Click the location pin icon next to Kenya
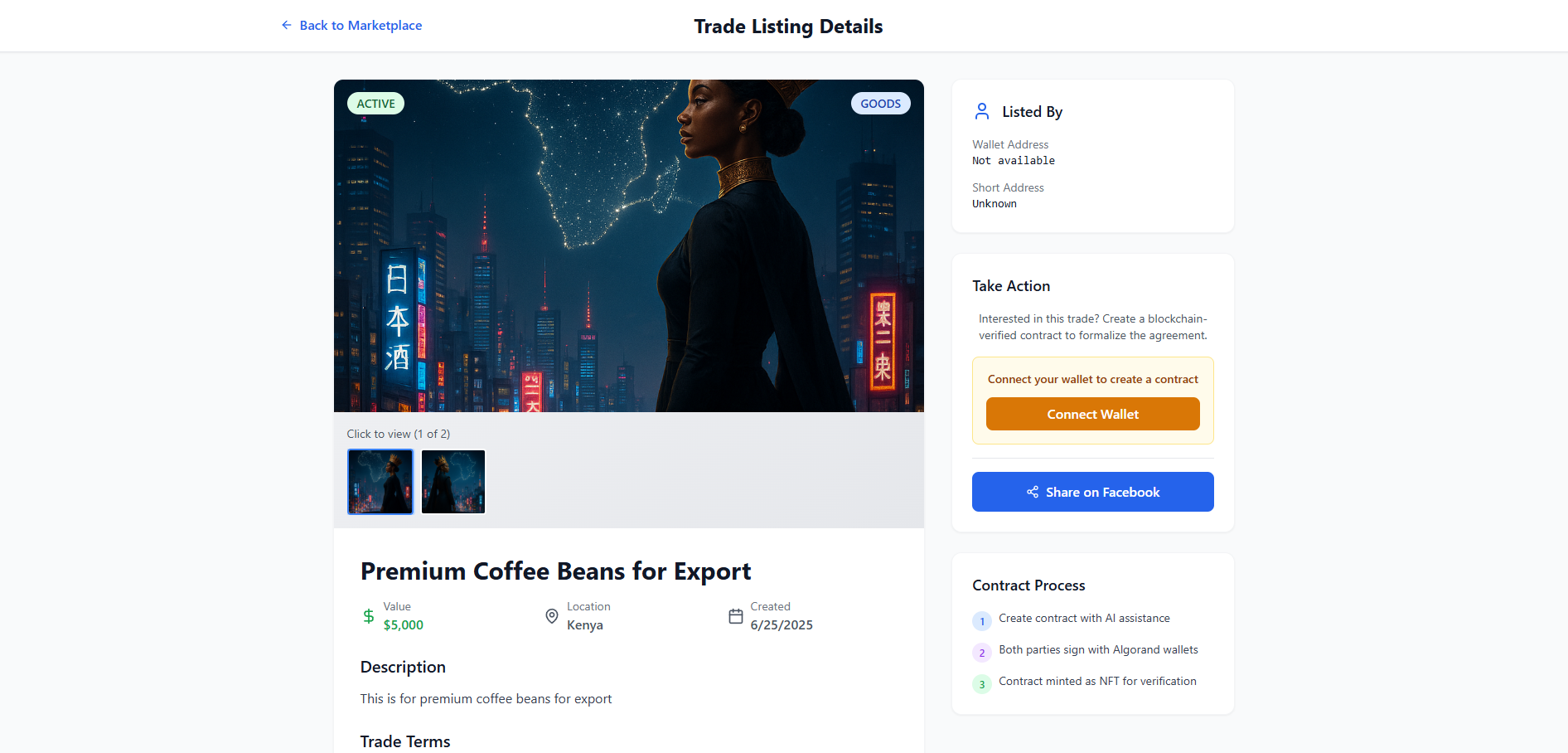Viewport: 1568px width, 753px height. click(x=552, y=616)
